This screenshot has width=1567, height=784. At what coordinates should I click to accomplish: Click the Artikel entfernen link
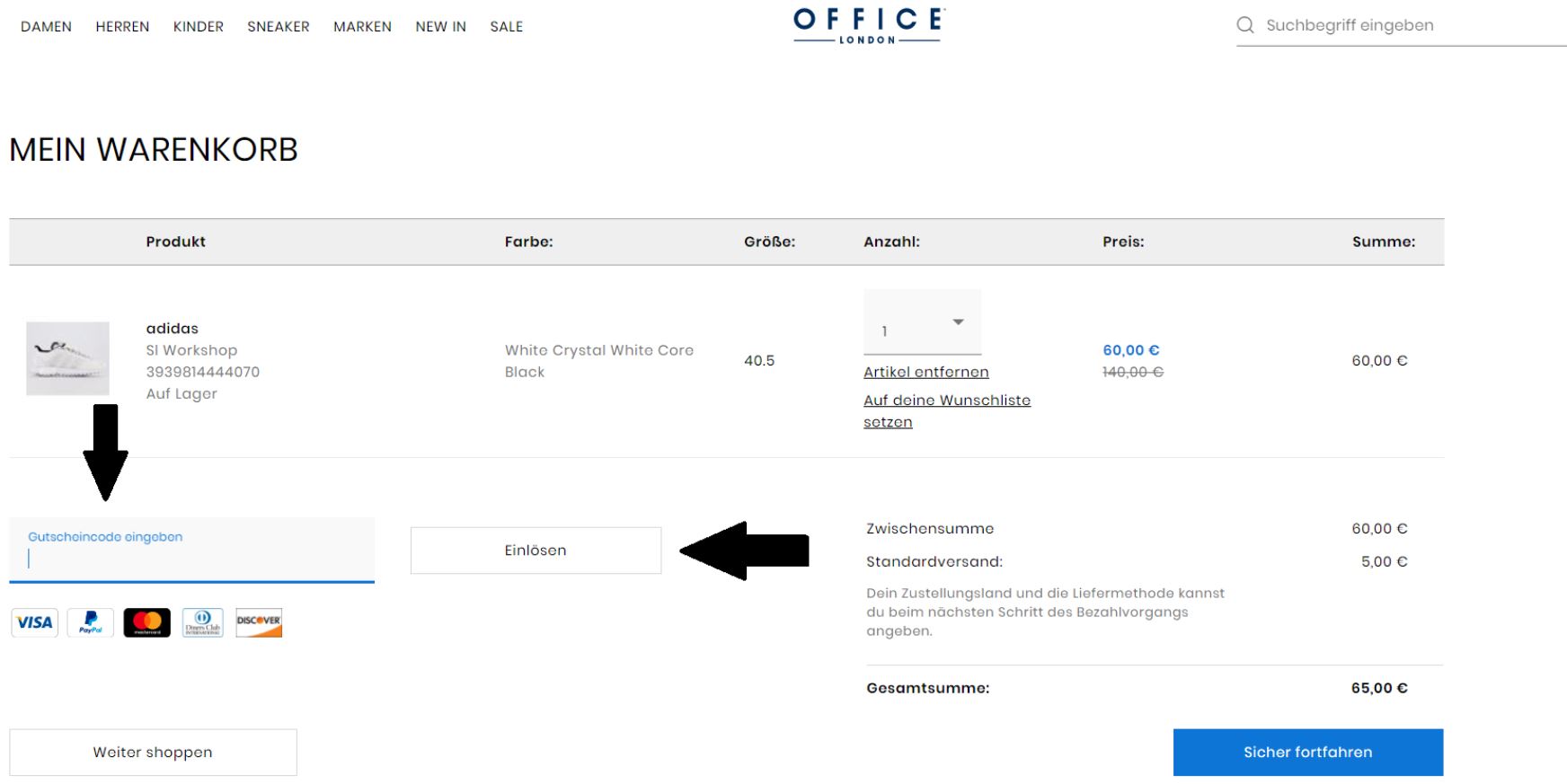click(x=926, y=372)
